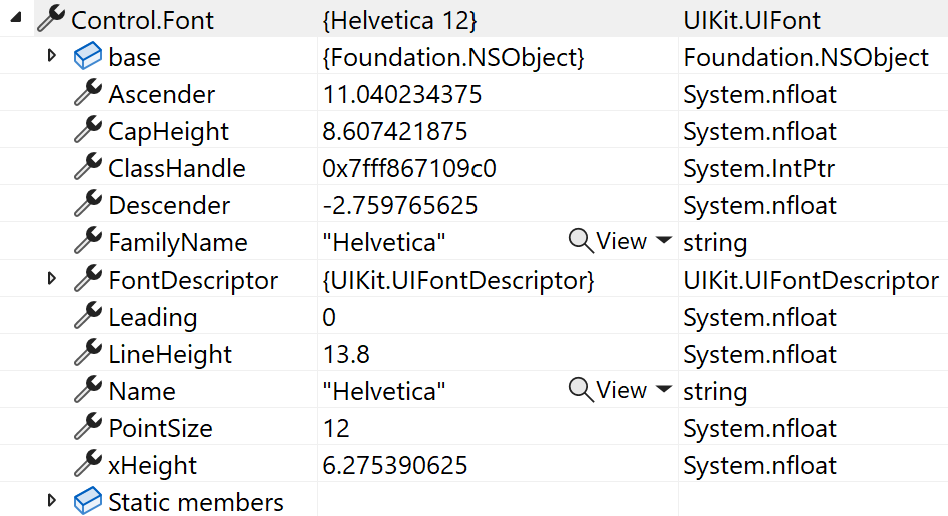Collapse the Control.Font node
Screen dimensions: 948x516
18,19
